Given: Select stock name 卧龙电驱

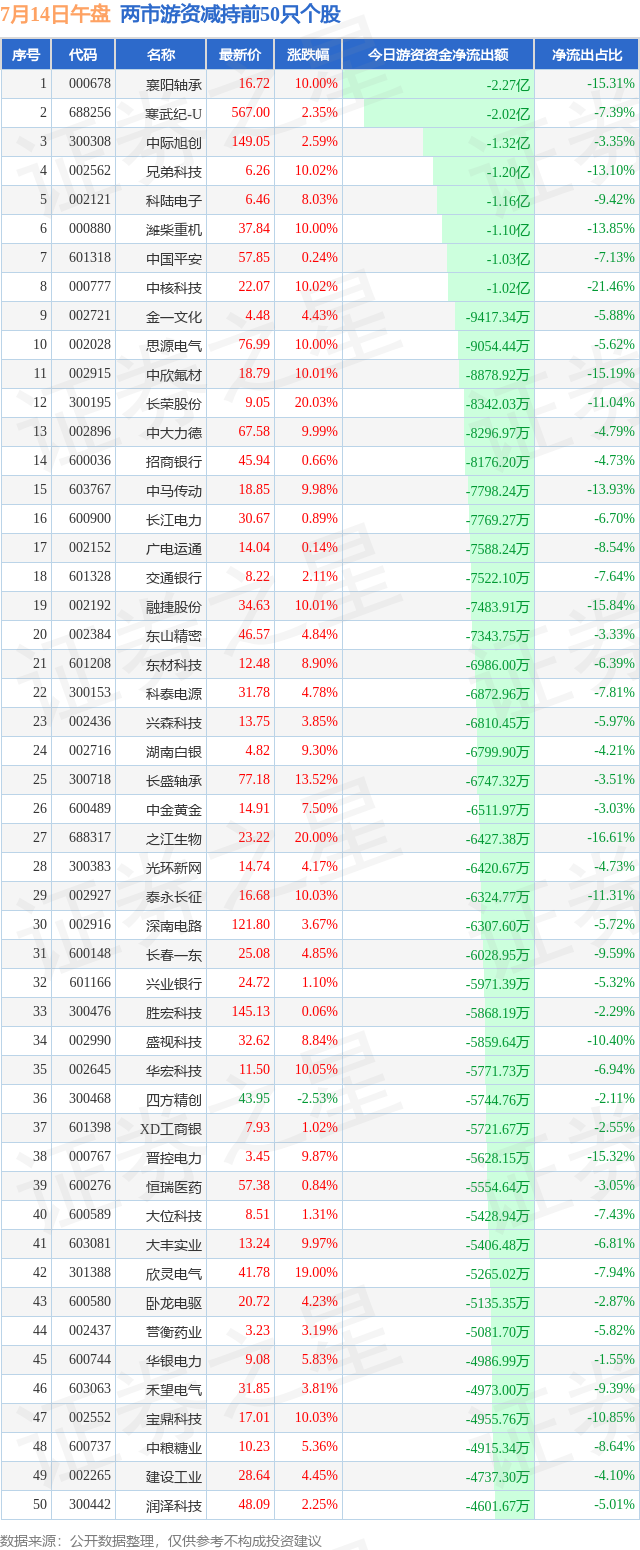Looking at the screenshot, I should coord(174,1302).
